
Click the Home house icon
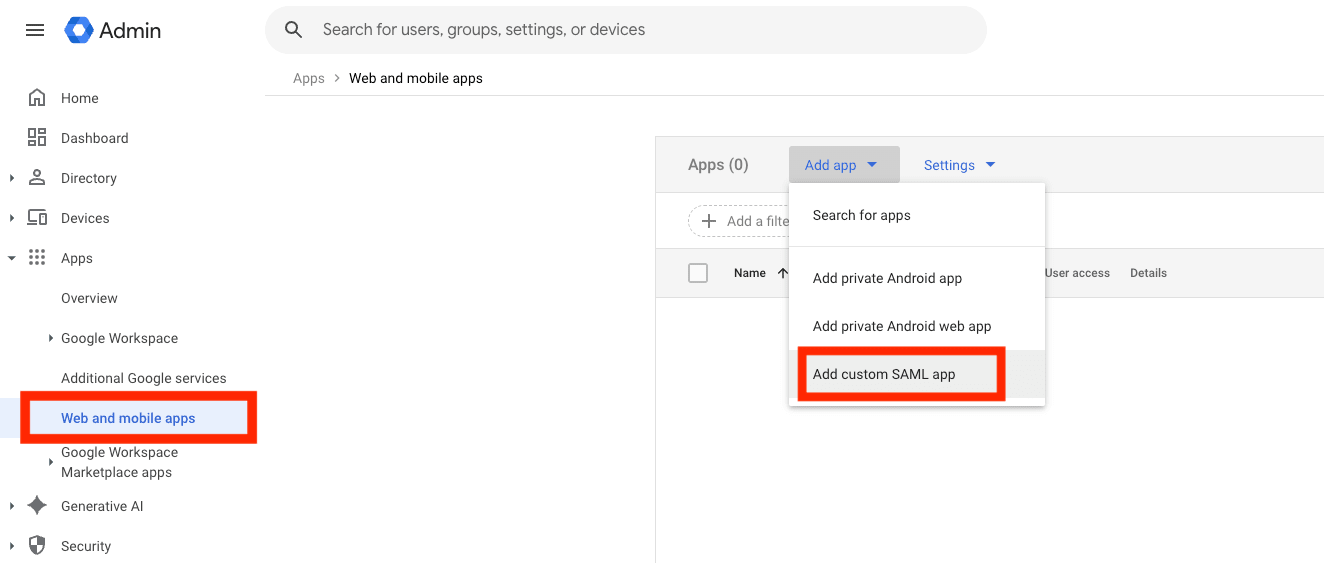point(37,98)
